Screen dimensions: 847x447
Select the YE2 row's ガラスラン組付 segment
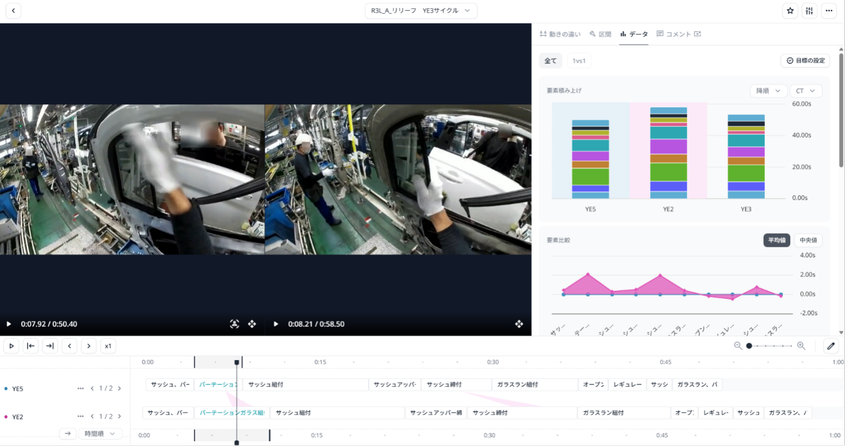coord(624,412)
